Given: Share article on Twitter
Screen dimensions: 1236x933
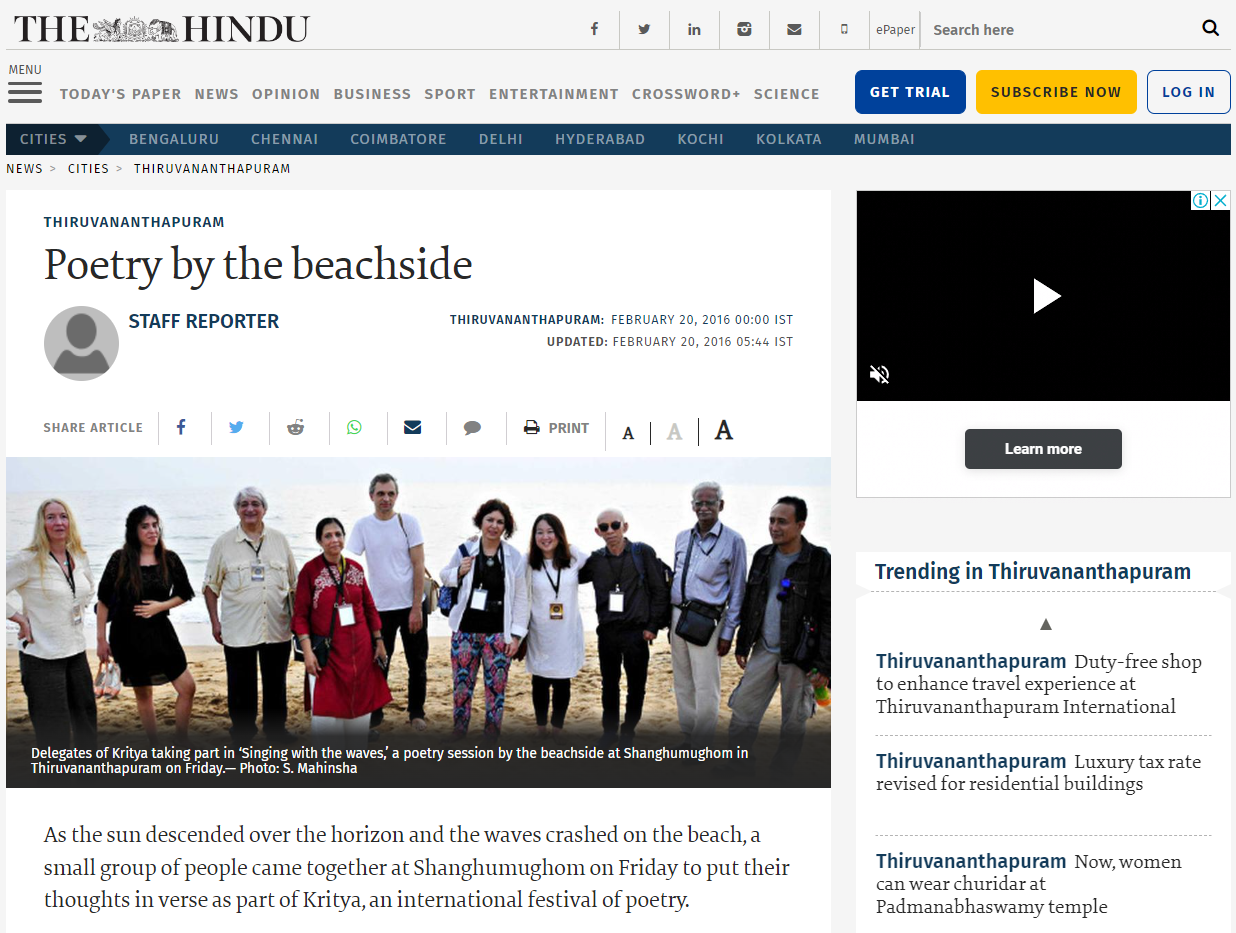Looking at the screenshot, I should click(x=236, y=428).
